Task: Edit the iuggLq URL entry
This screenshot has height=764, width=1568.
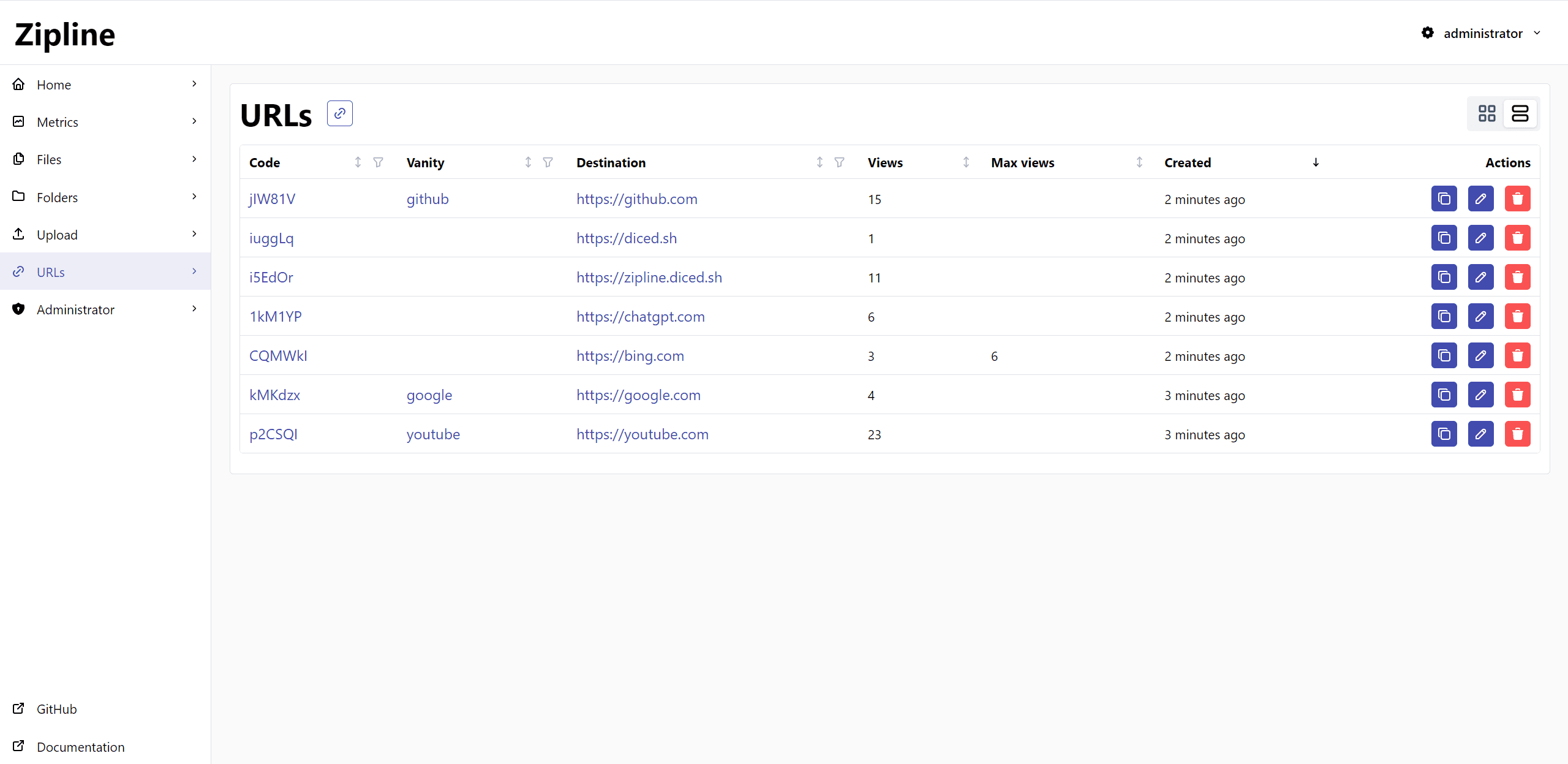Action: (x=1481, y=238)
